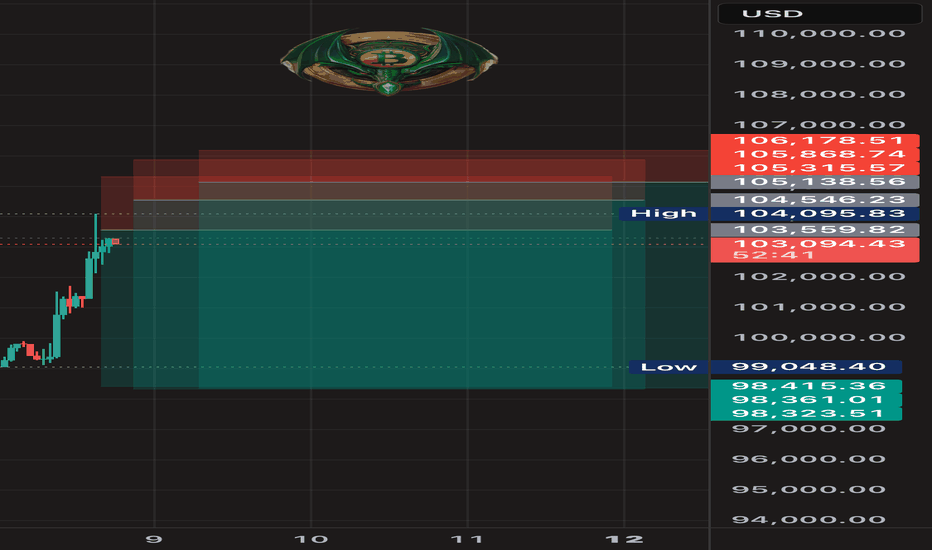Click the Bitcoin dragon emblem image
The image size is (932, 550).
pyautogui.click(x=389, y=62)
